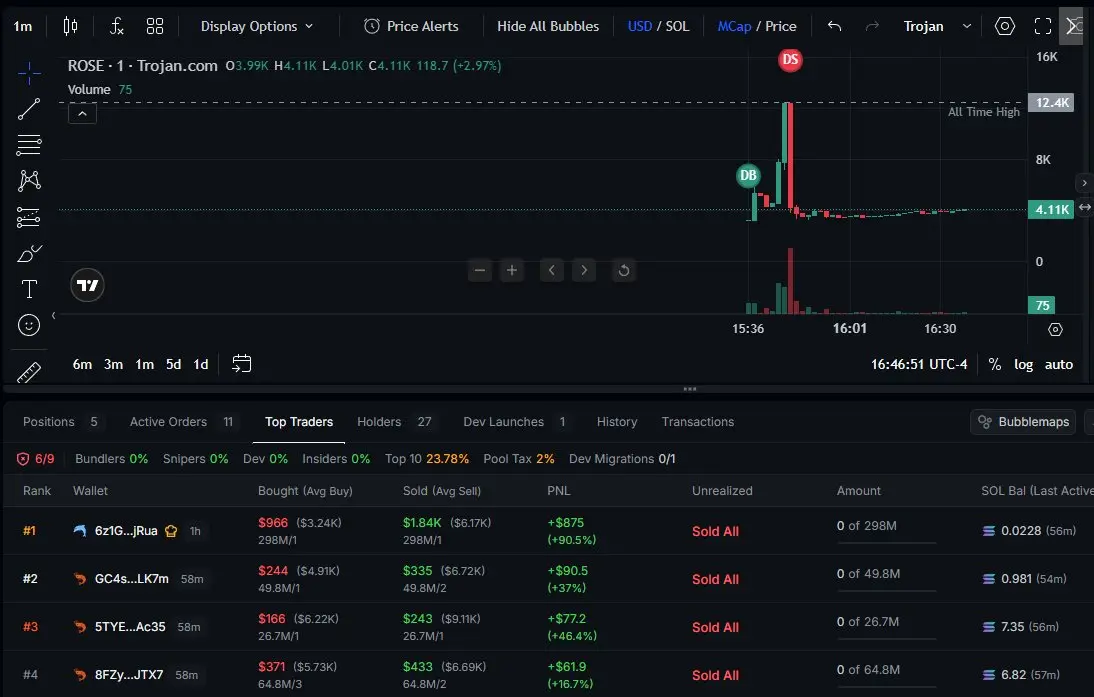Select the pattern drawing tool

29,181
